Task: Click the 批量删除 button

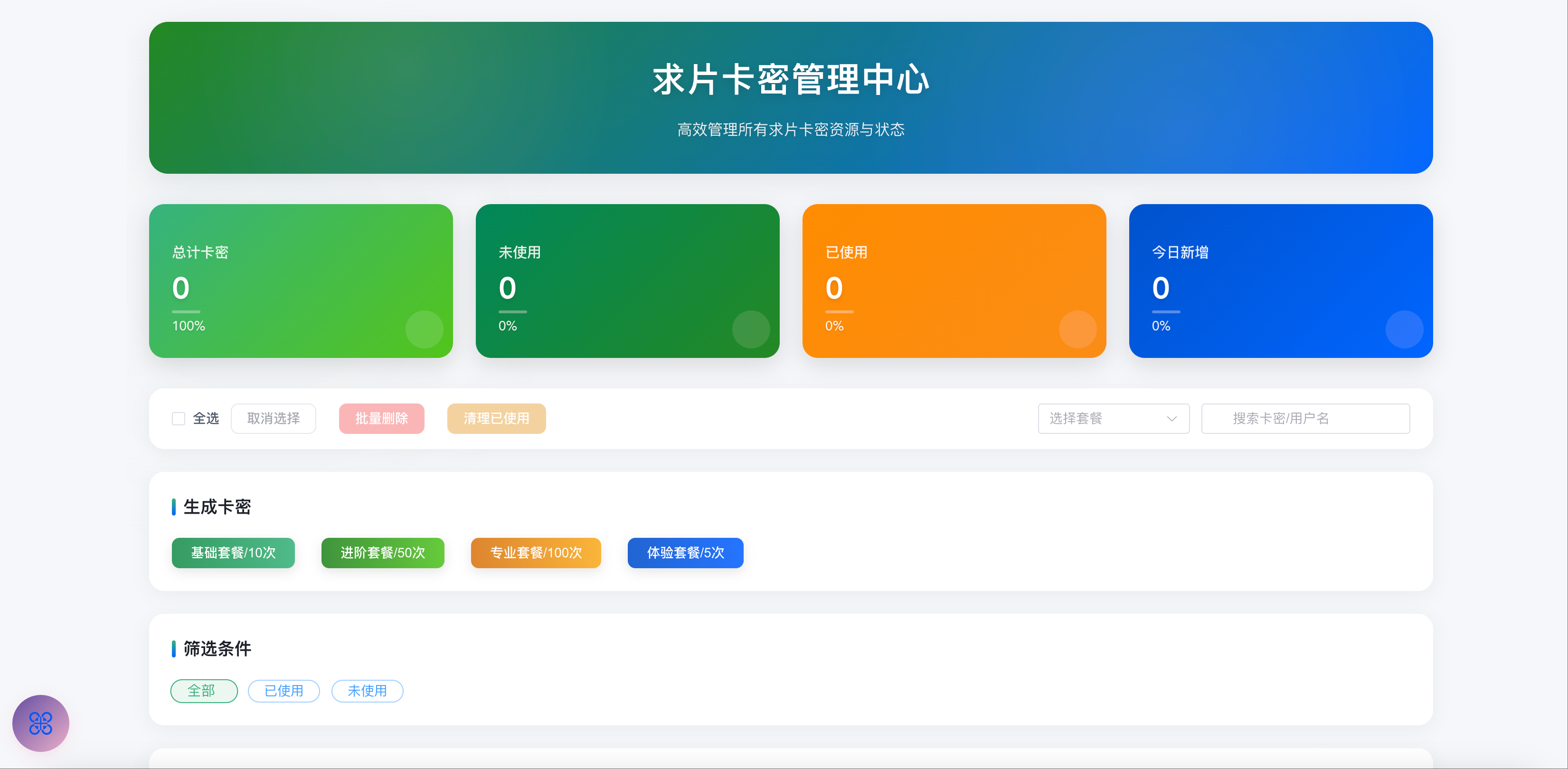Action: click(x=381, y=419)
